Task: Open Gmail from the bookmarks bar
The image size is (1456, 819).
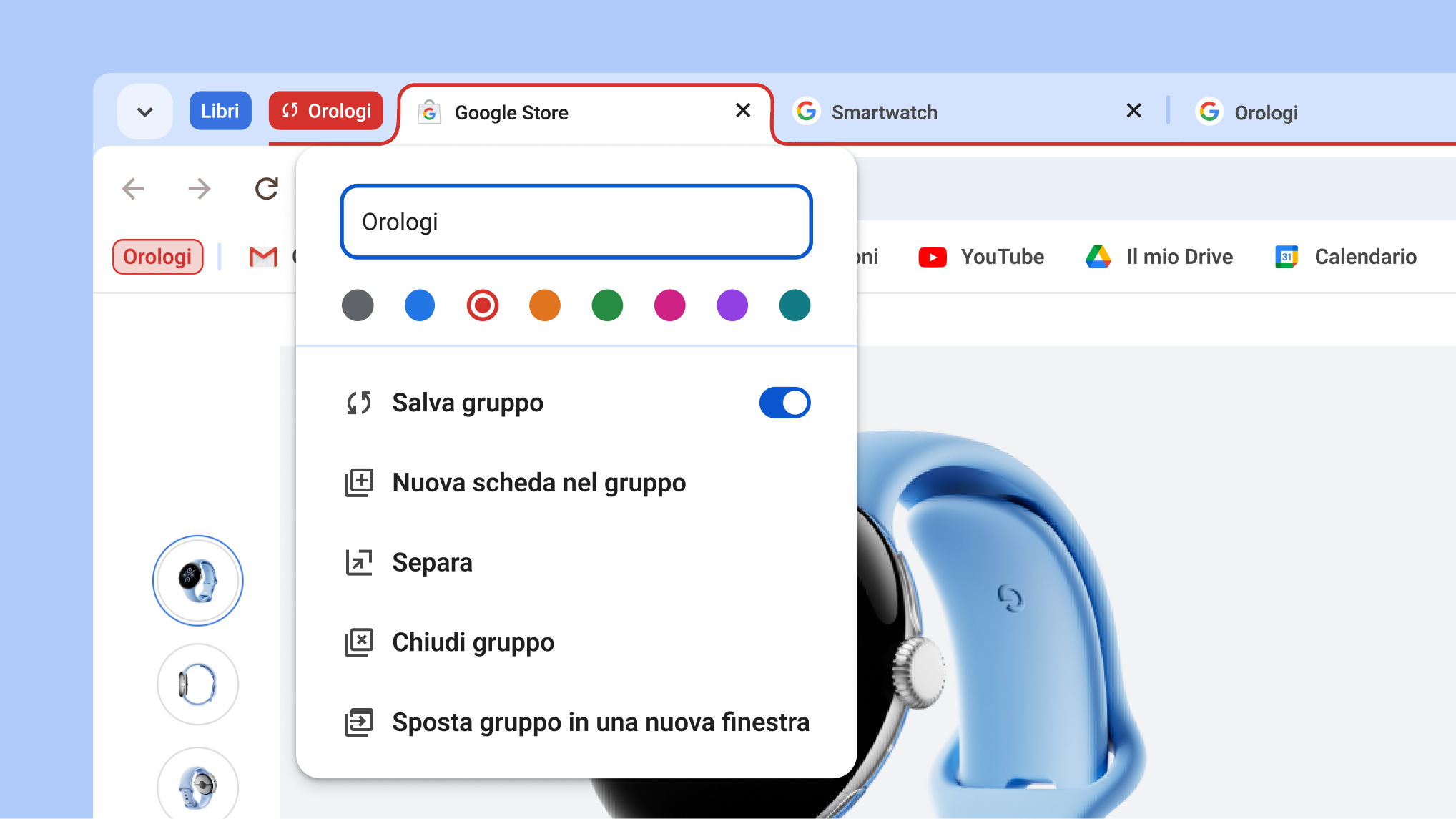Action: click(262, 256)
